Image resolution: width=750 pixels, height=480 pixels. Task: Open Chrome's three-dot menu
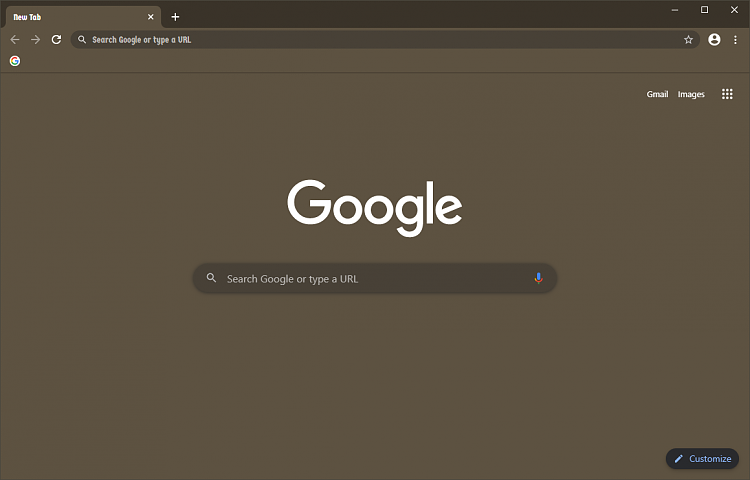coord(735,40)
